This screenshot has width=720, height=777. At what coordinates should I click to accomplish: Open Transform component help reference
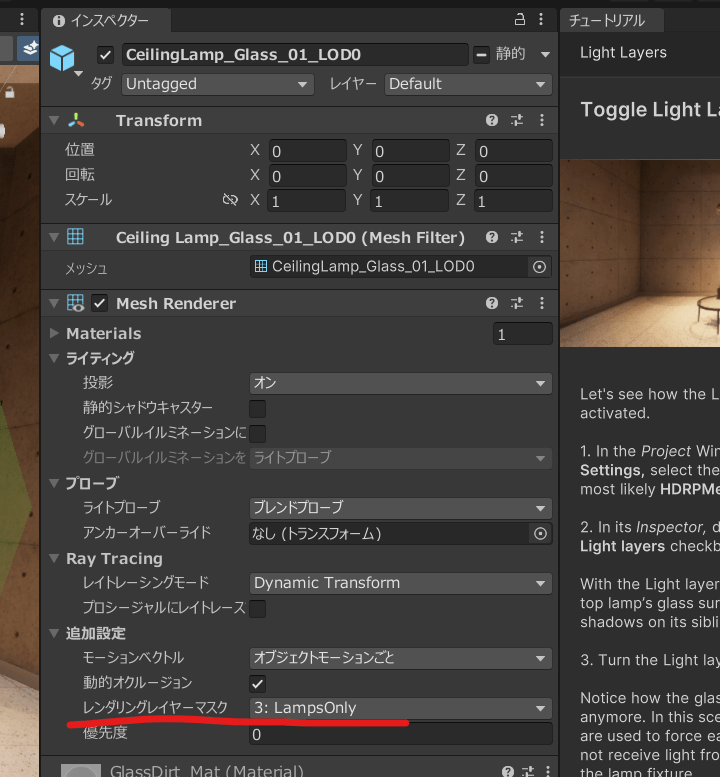(x=492, y=120)
